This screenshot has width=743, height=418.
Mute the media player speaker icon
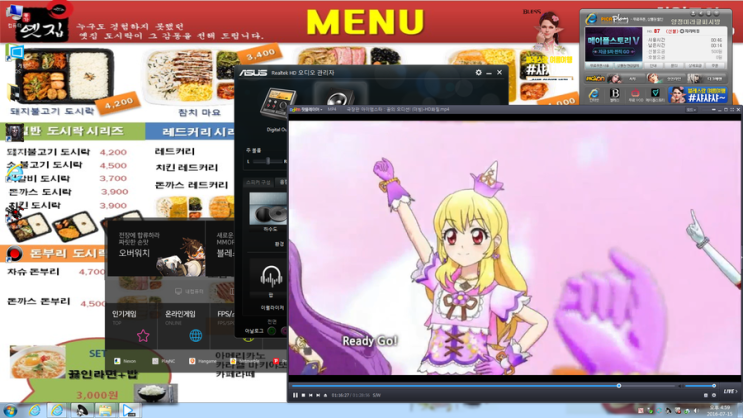tap(681, 386)
